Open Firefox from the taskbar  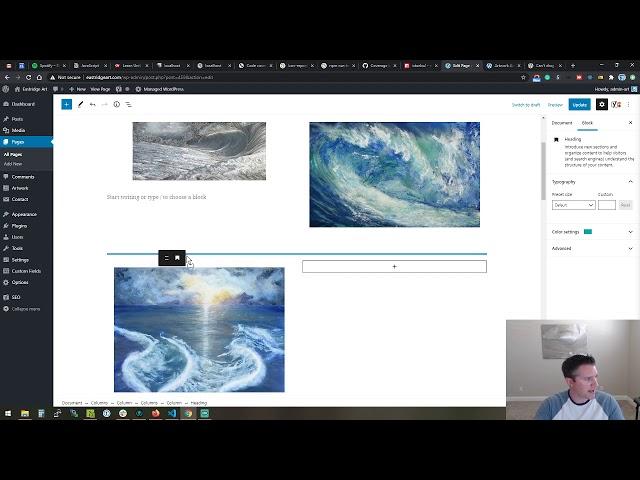point(156,413)
